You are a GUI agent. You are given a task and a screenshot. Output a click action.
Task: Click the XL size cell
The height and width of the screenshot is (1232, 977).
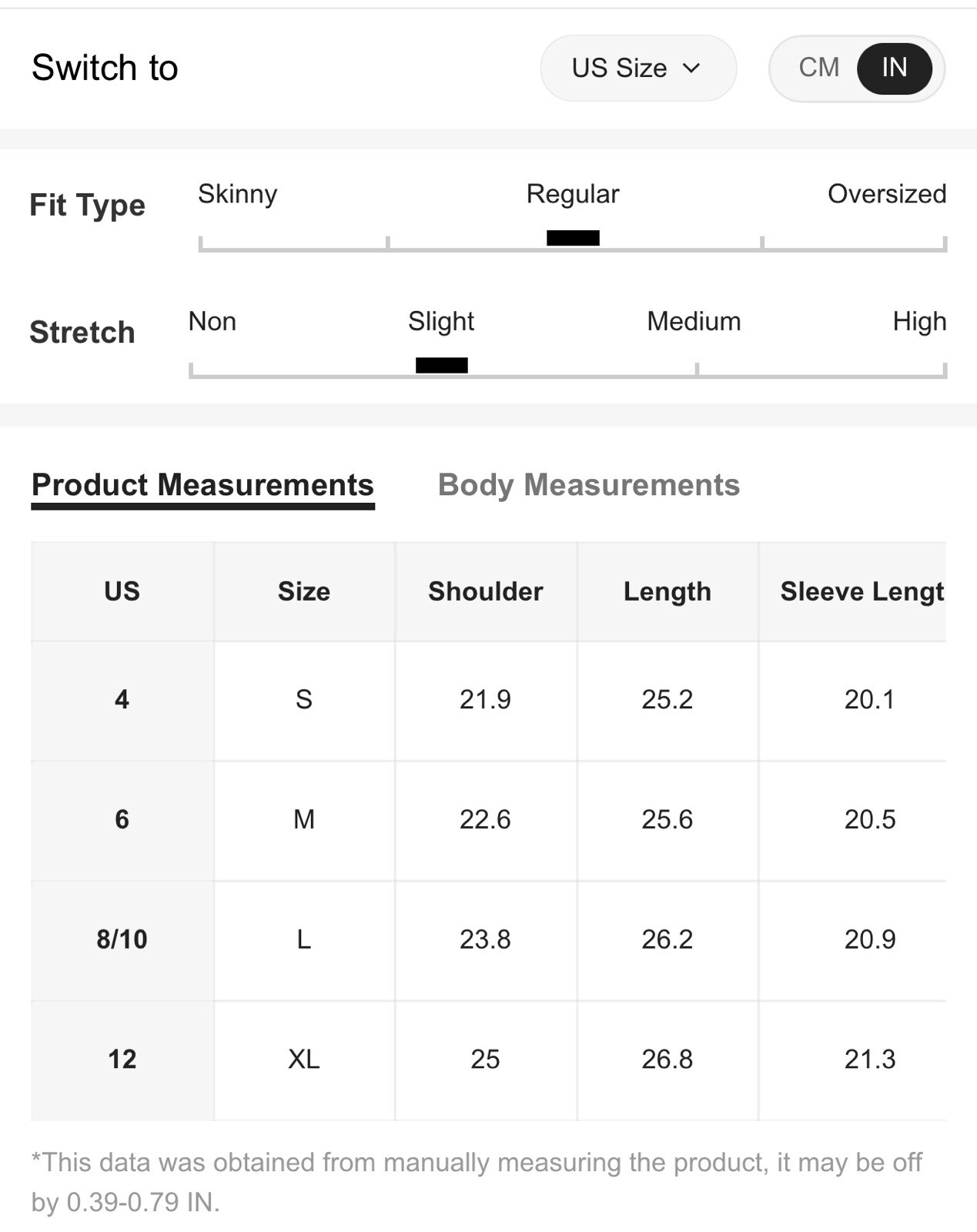point(304,1060)
